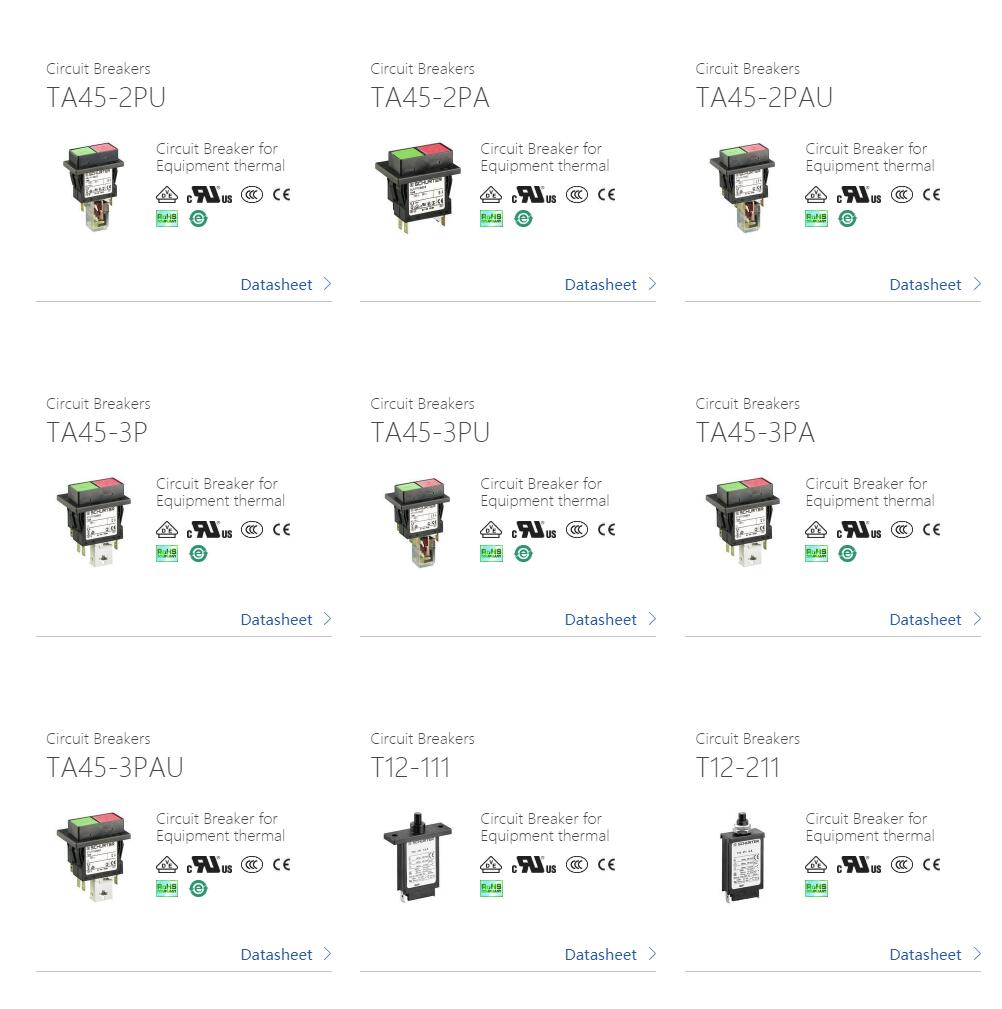
Task: Click the CE mark icon for TA45-2PAU
Action: click(x=931, y=194)
